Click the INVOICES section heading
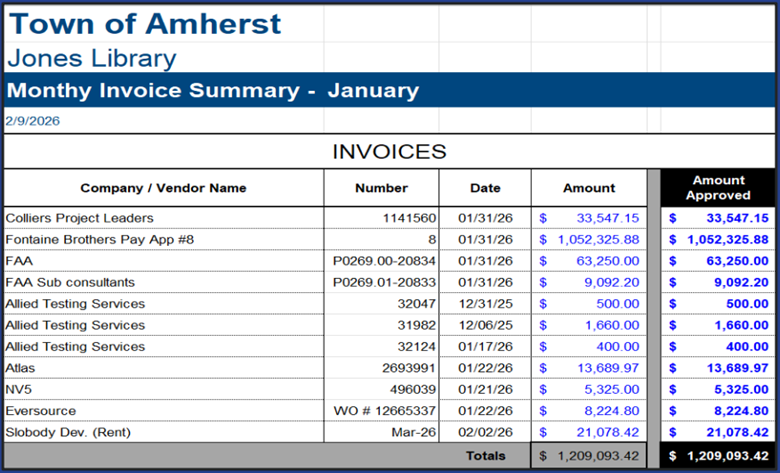This screenshot has width=780, height=473. click(389, 152)
